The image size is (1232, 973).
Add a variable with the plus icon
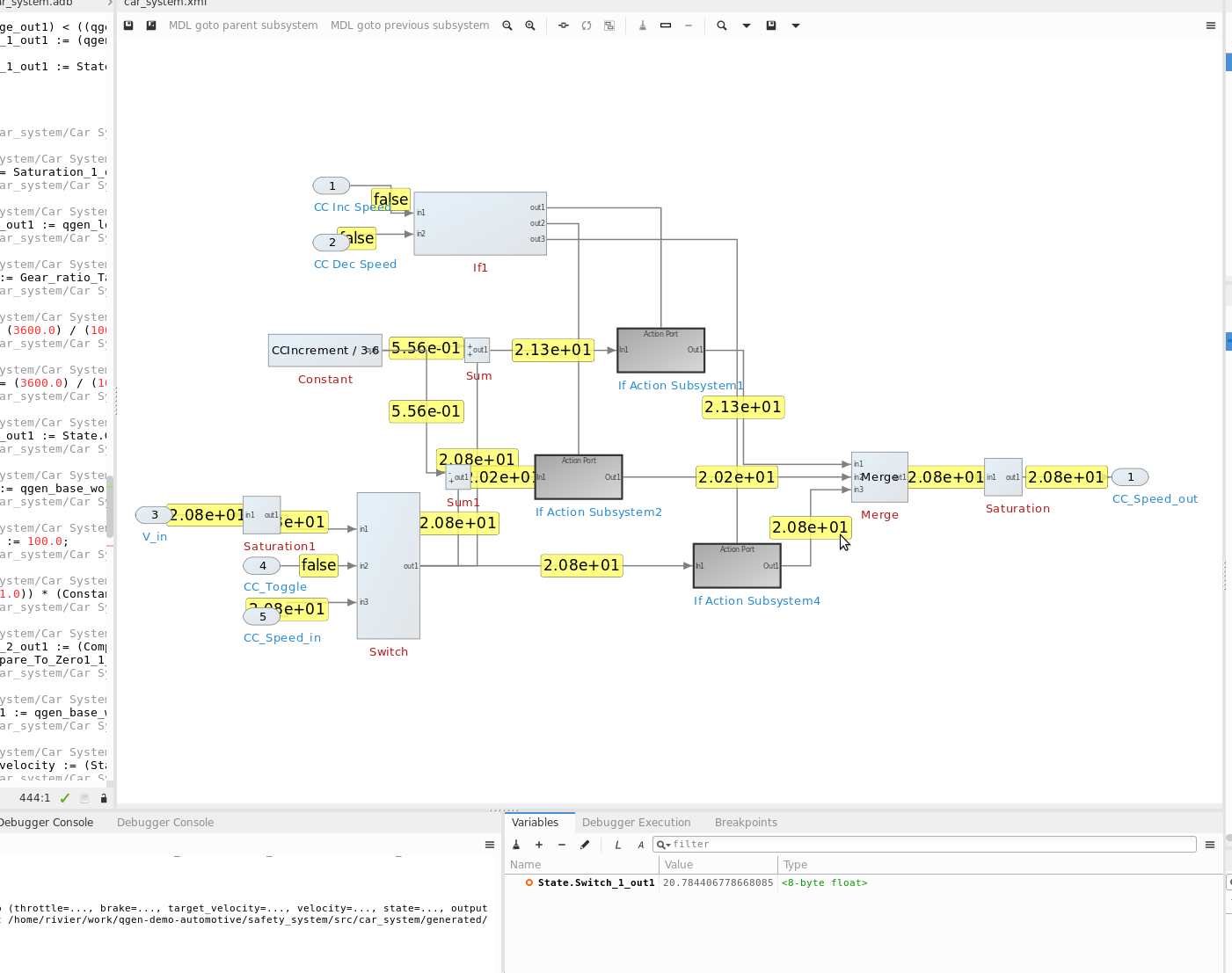click(539, 845)
